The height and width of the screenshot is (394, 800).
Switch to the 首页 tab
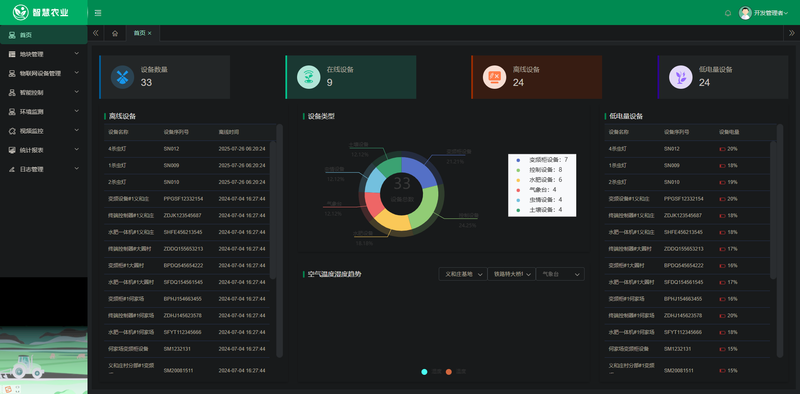(x=139, y=33)
